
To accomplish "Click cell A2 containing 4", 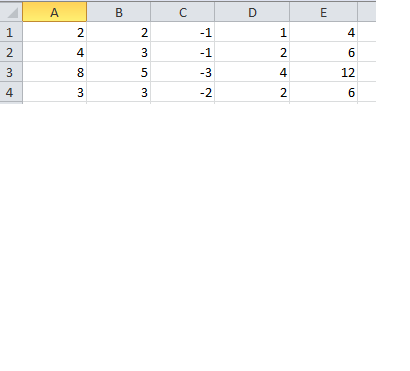I will tap(54, 52).
